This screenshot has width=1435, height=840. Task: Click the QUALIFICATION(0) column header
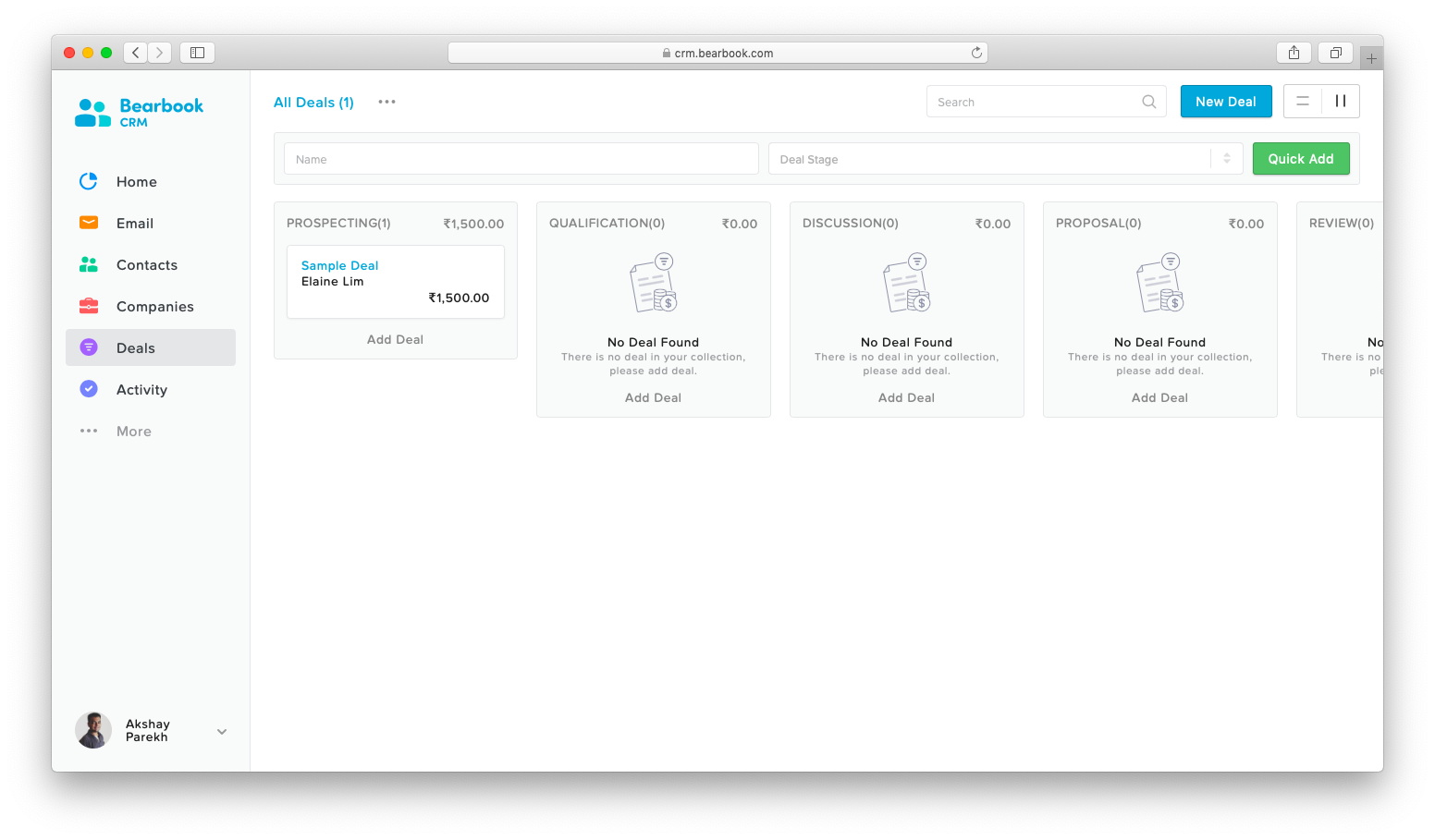point(607,223)
